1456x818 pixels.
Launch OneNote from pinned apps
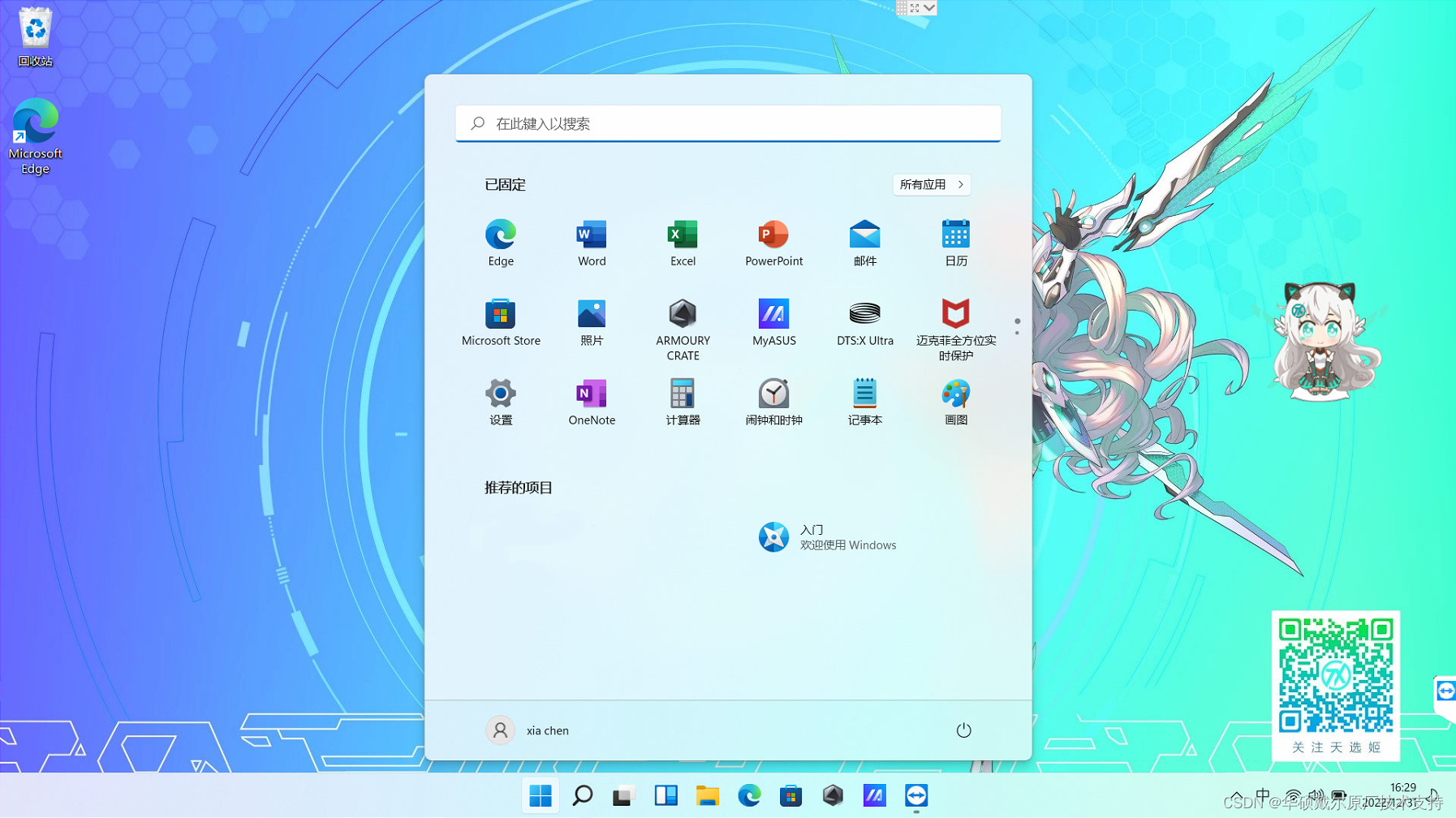(x=592, y=402)
